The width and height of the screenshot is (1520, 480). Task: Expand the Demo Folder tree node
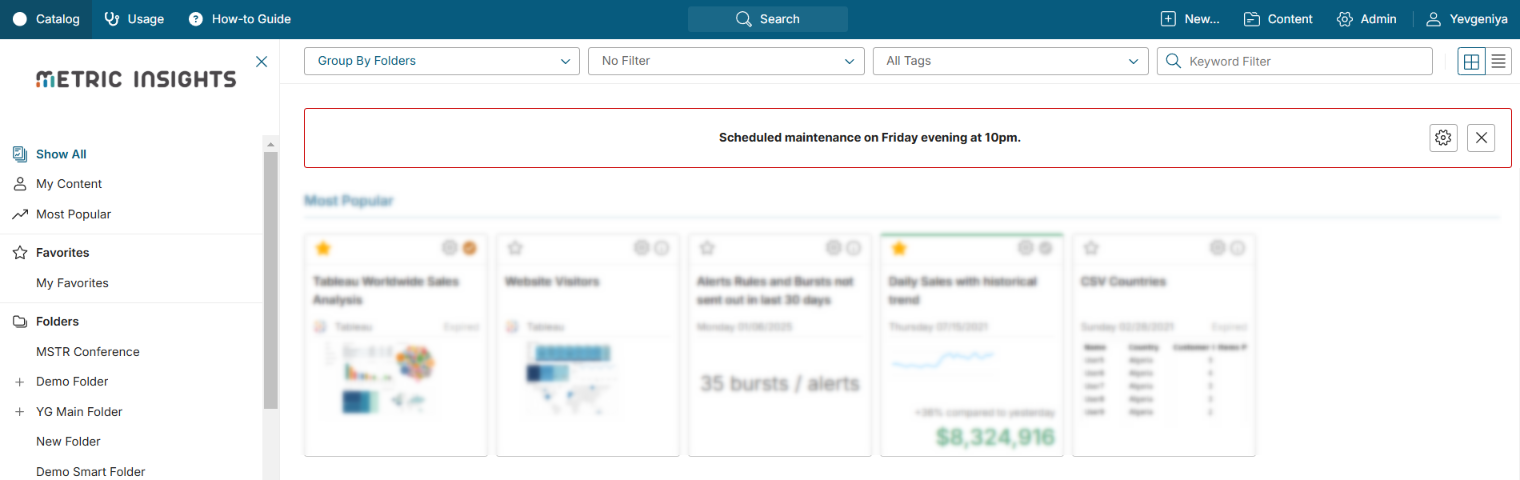pos(19,382)
